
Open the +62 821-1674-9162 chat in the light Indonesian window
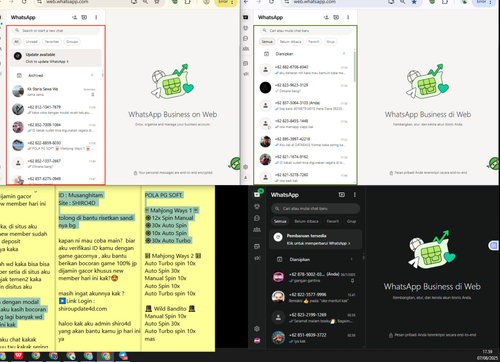point(304,159)
